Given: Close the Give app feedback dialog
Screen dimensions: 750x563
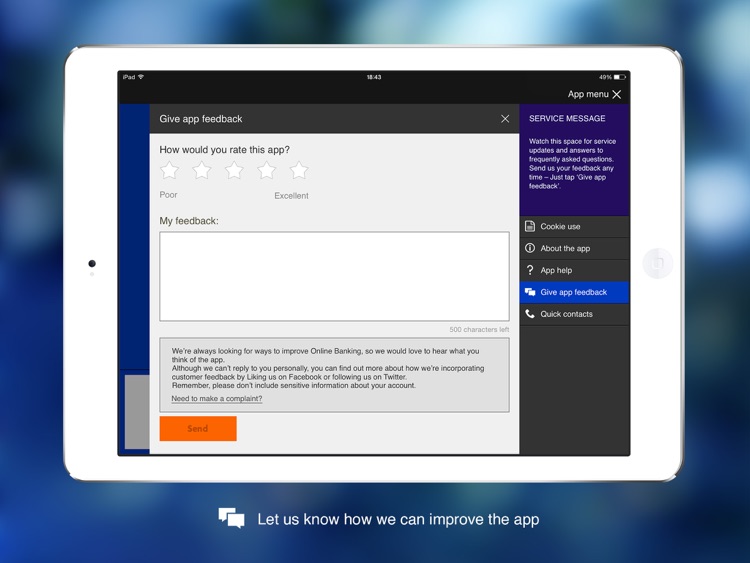Looking at the screenshot, I should pyautogui.click(x=505, y=119).
